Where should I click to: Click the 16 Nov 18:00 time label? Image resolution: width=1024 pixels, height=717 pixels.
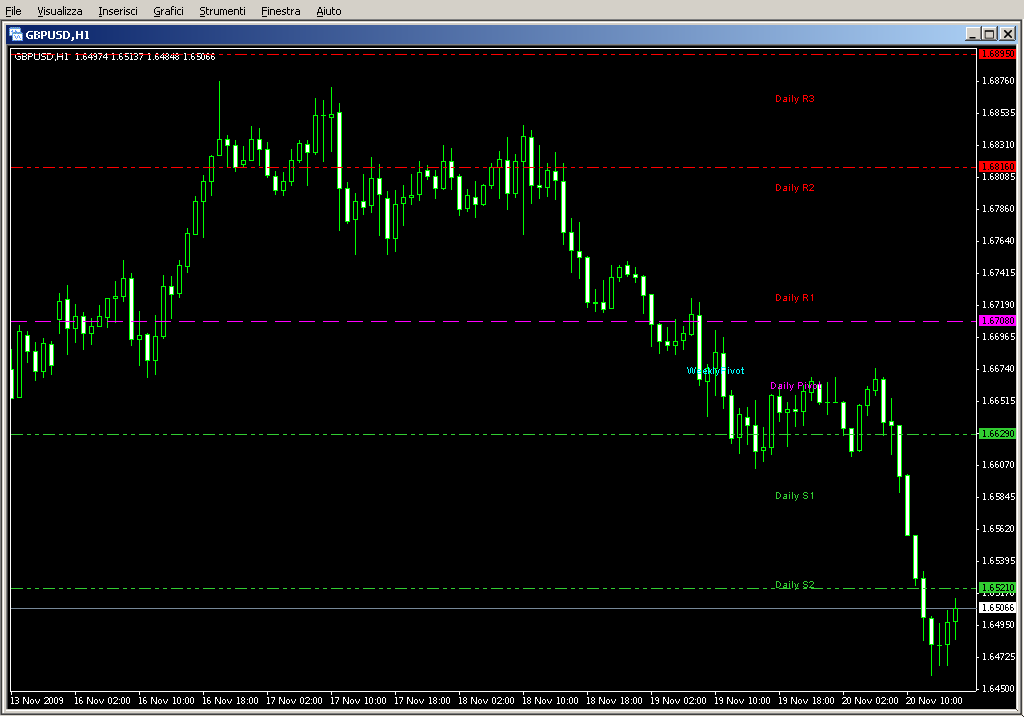[x=230, y=701]
